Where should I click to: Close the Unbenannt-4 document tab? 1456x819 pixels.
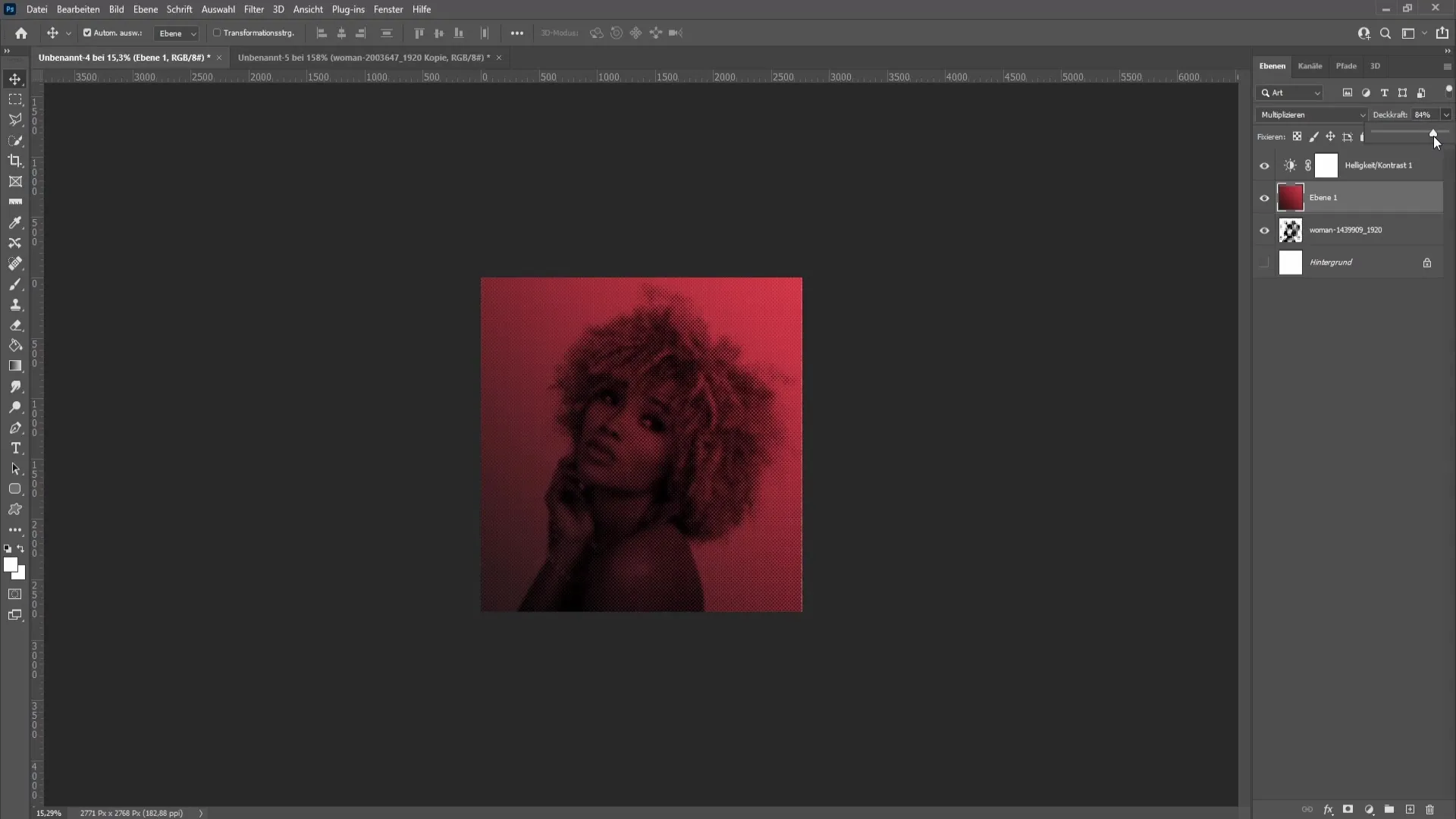219,58
